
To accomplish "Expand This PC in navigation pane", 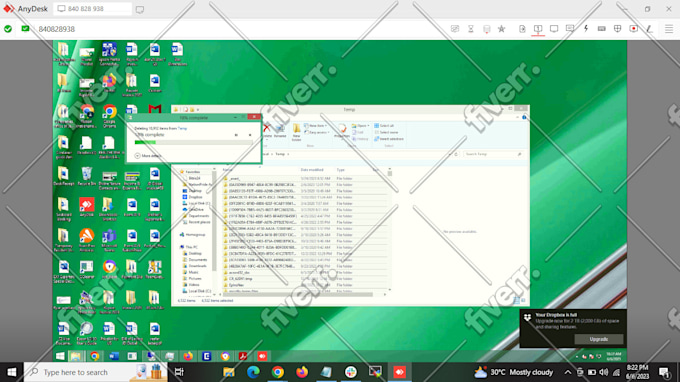I will [x=191, y=247].
